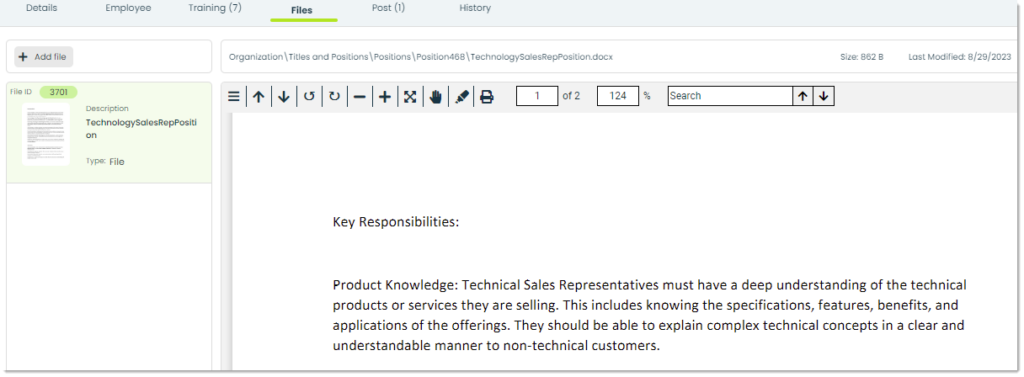1024x377 pixels.
Task: Zoom in with the plus icon
Action: point(385,97)
